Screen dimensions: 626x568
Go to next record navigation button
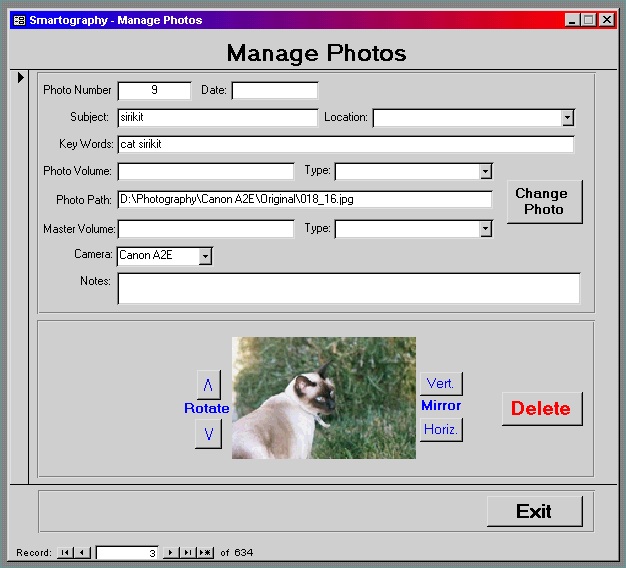[170, 553]
